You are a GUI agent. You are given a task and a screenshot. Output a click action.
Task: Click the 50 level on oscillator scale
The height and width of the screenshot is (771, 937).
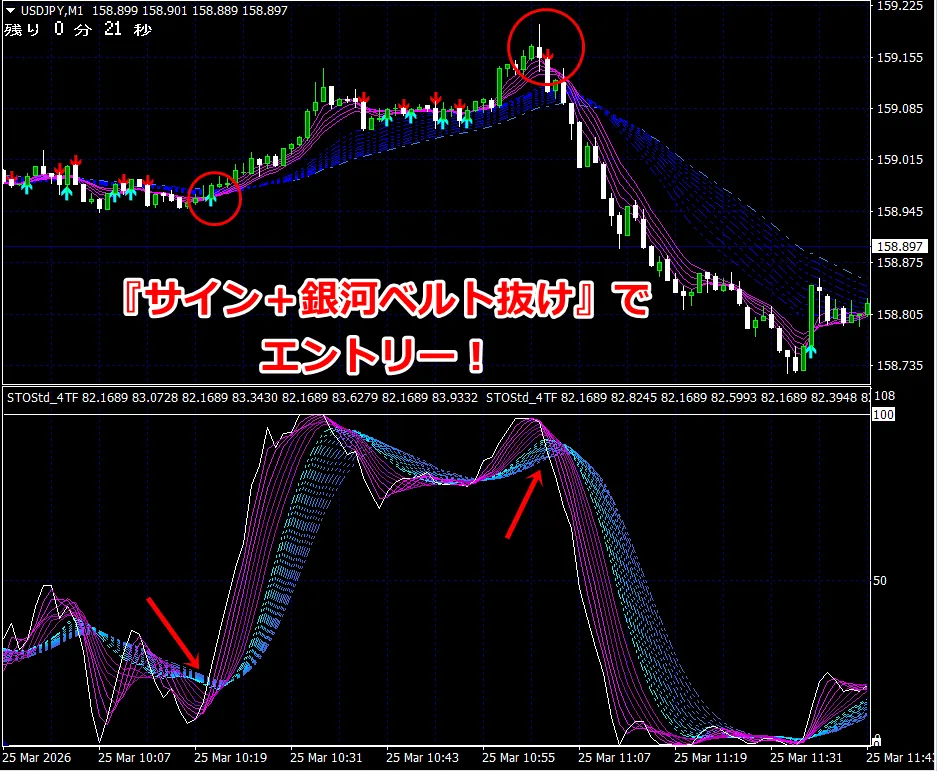pyautogui.click(x=881, y=580)
